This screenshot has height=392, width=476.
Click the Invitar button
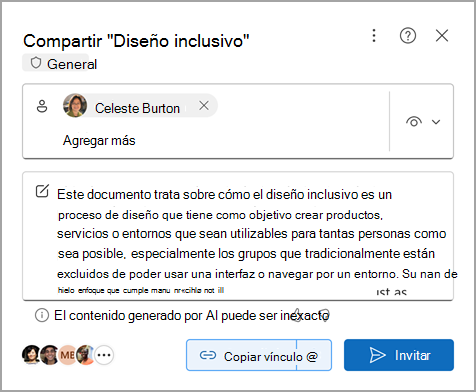click(x=399, y=355)
